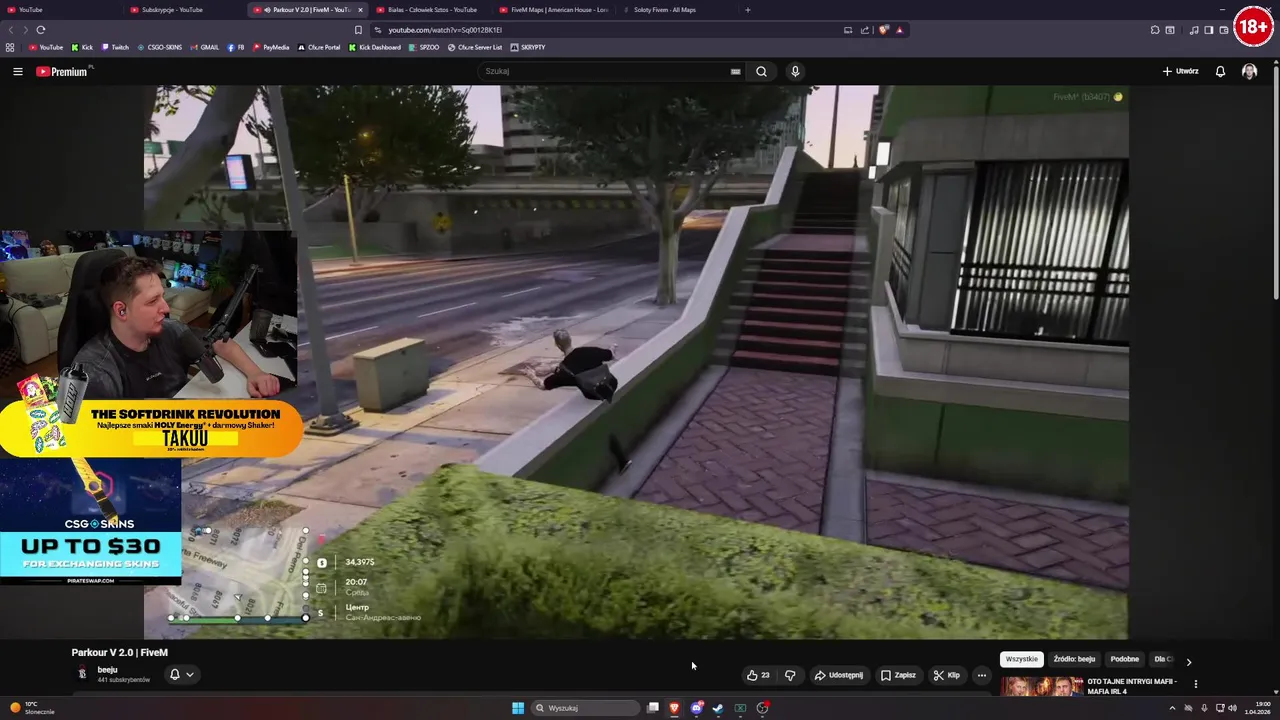Like the video with thumbs up
The image size is (1280, 720).
click(x=758, y=675)
